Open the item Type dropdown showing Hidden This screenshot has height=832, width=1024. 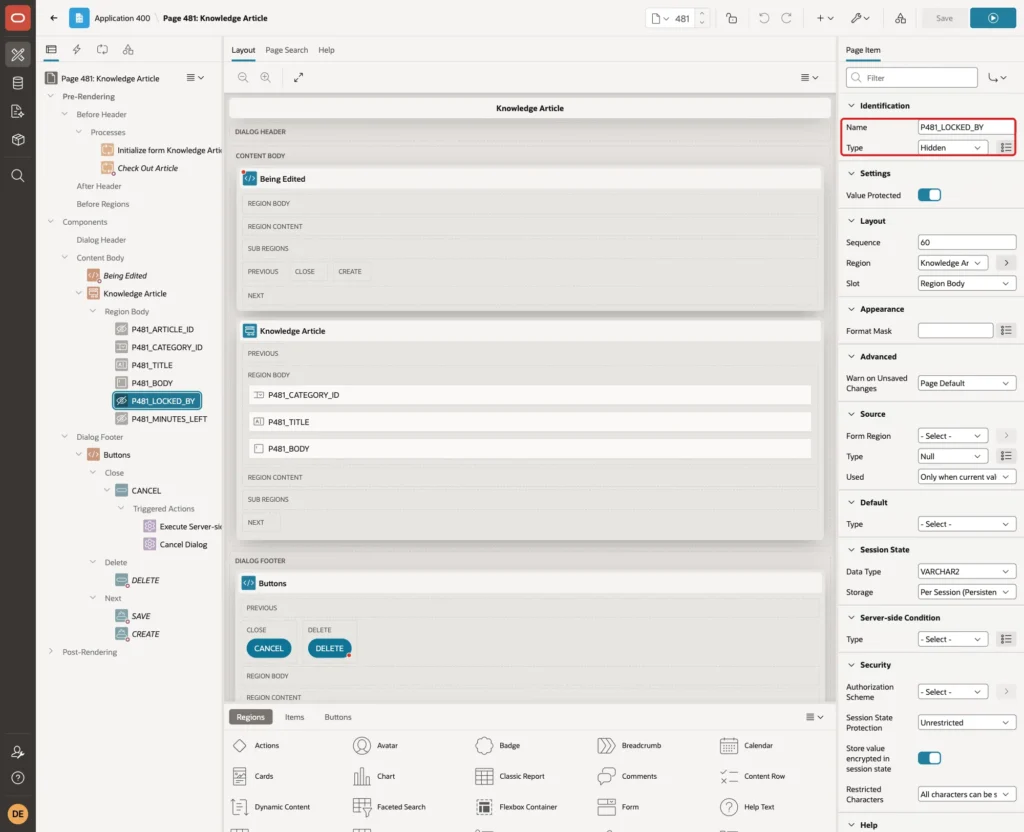tap(952, 148)
